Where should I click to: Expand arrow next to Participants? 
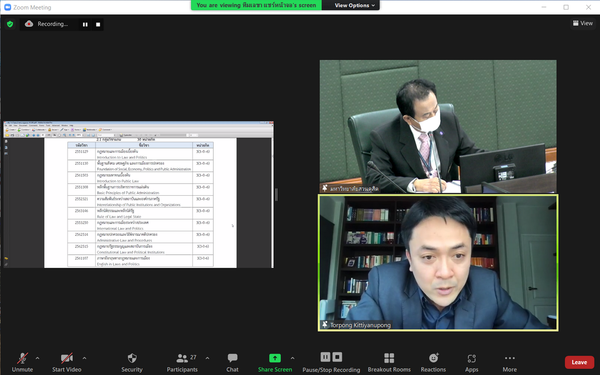click(207, 358)
